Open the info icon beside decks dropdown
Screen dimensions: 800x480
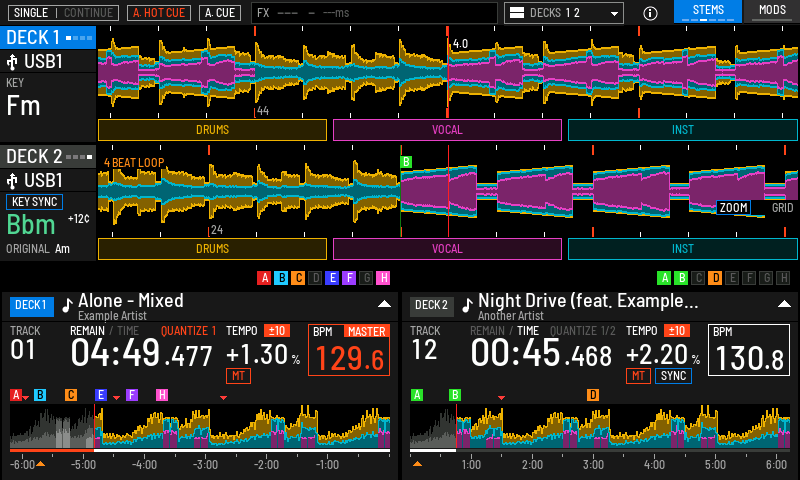650,13
